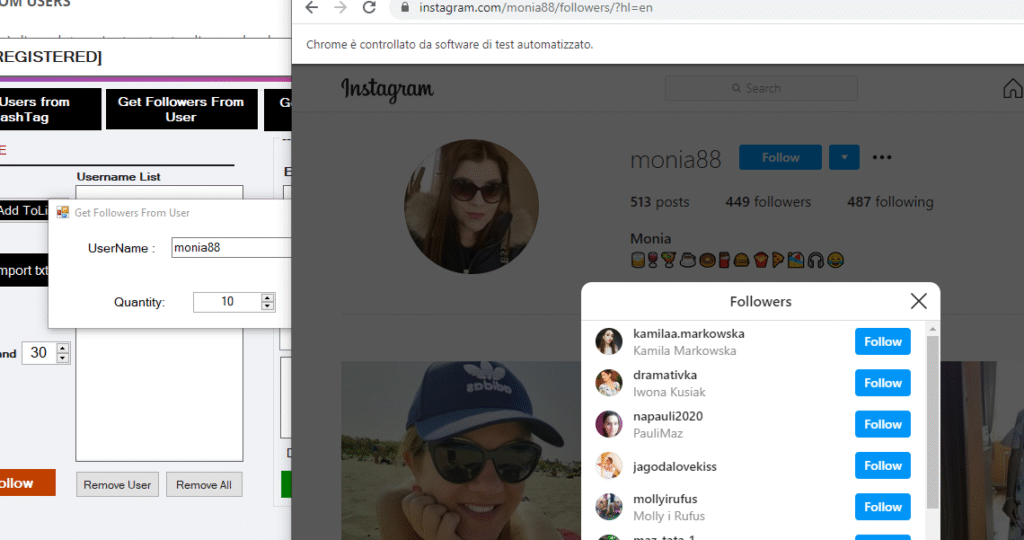Open the three-dots options menu on profile
1024x540 pixels.
click(x=881, y=158)
